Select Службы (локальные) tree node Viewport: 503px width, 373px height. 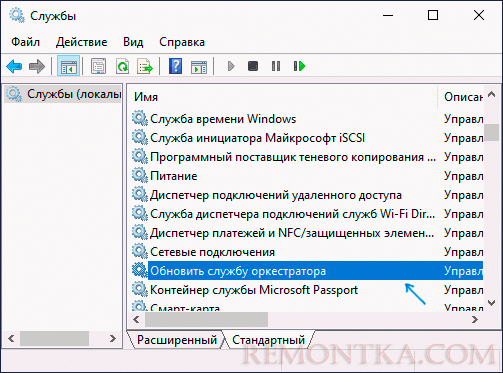pyautogui.click(x=63, y=94)
